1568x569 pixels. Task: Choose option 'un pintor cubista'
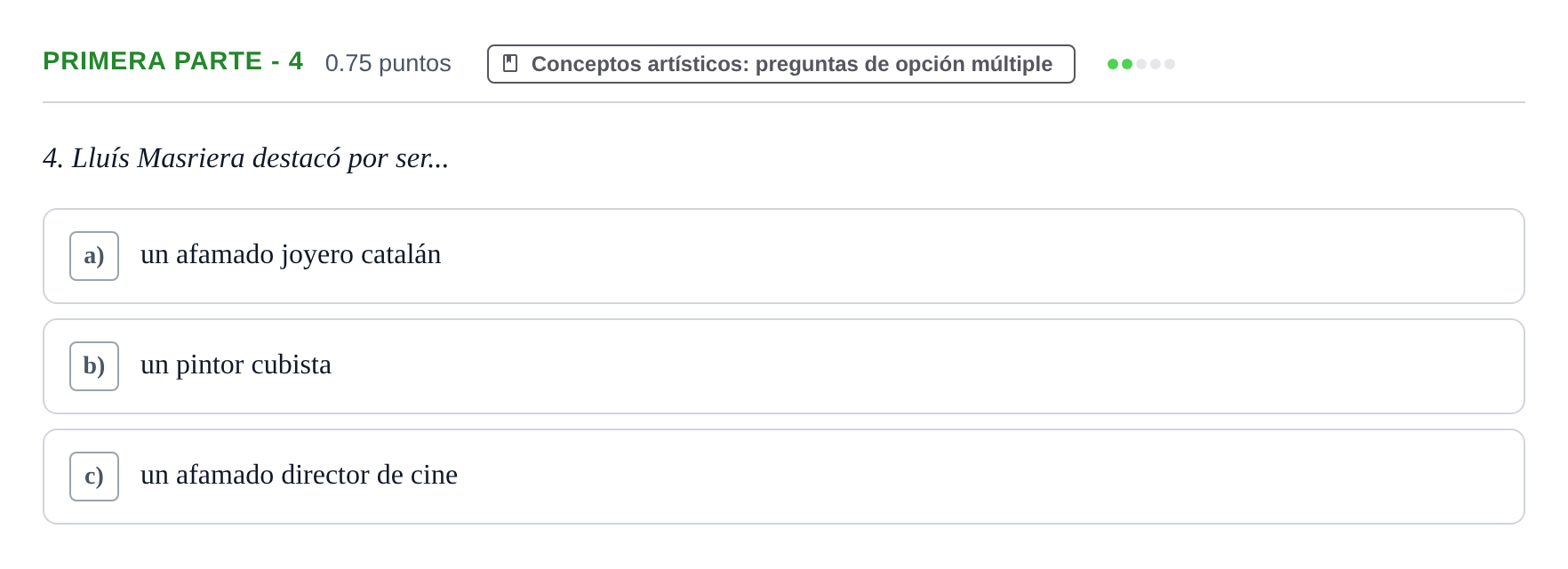point(236,365)
